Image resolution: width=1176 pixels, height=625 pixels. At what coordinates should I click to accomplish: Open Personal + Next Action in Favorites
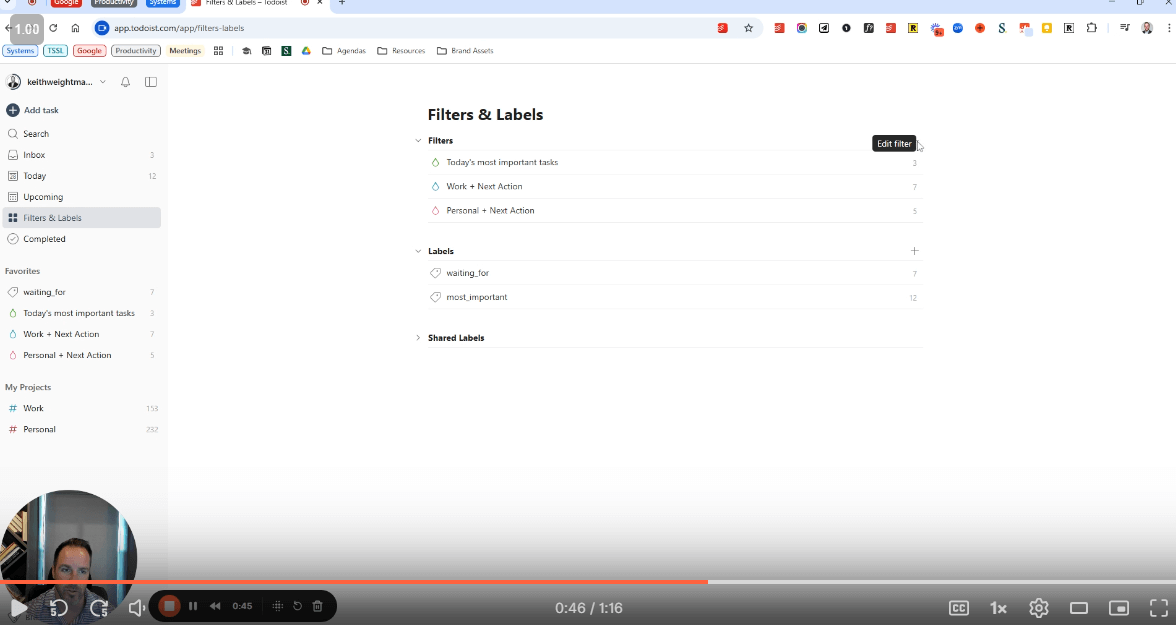tap(81, 355)
